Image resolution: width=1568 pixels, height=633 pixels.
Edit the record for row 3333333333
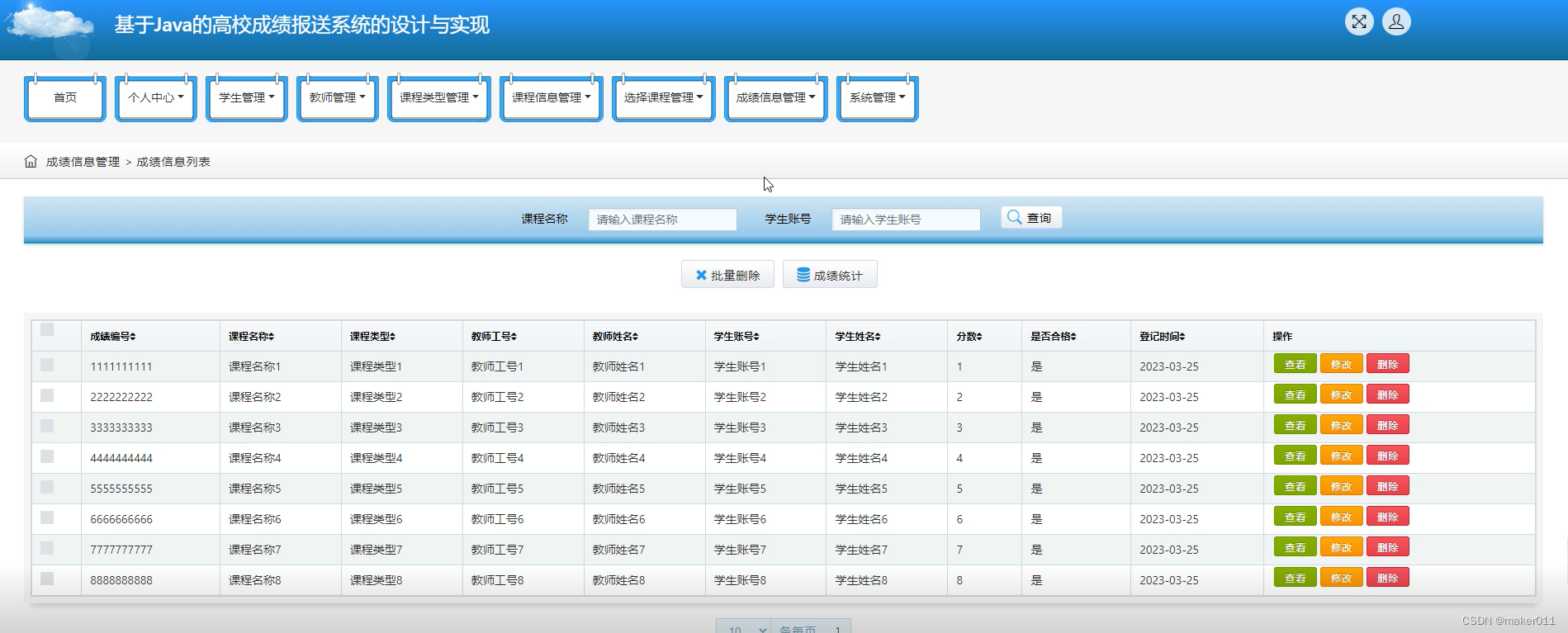point(1342,425)
